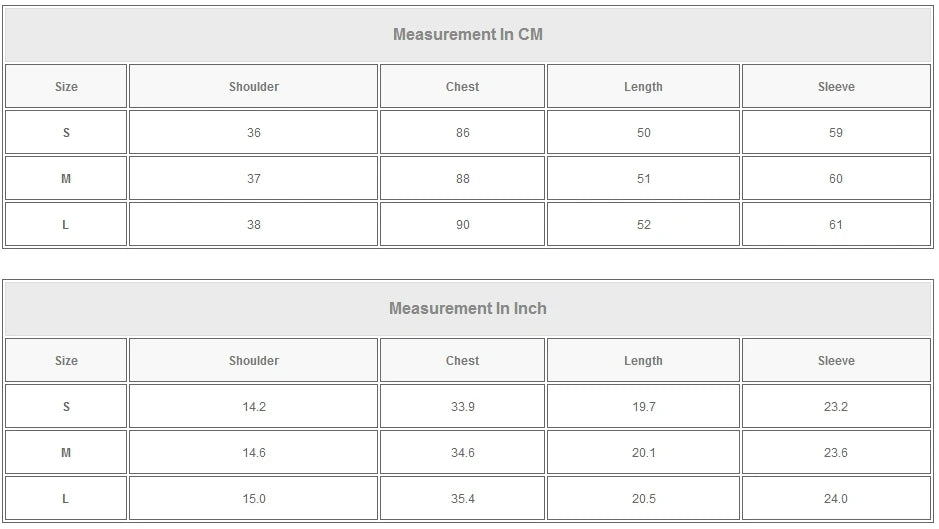Click the "Measurement In Inch" table title
This screenshot has height=529, width=939.
[x=467, y=309]
